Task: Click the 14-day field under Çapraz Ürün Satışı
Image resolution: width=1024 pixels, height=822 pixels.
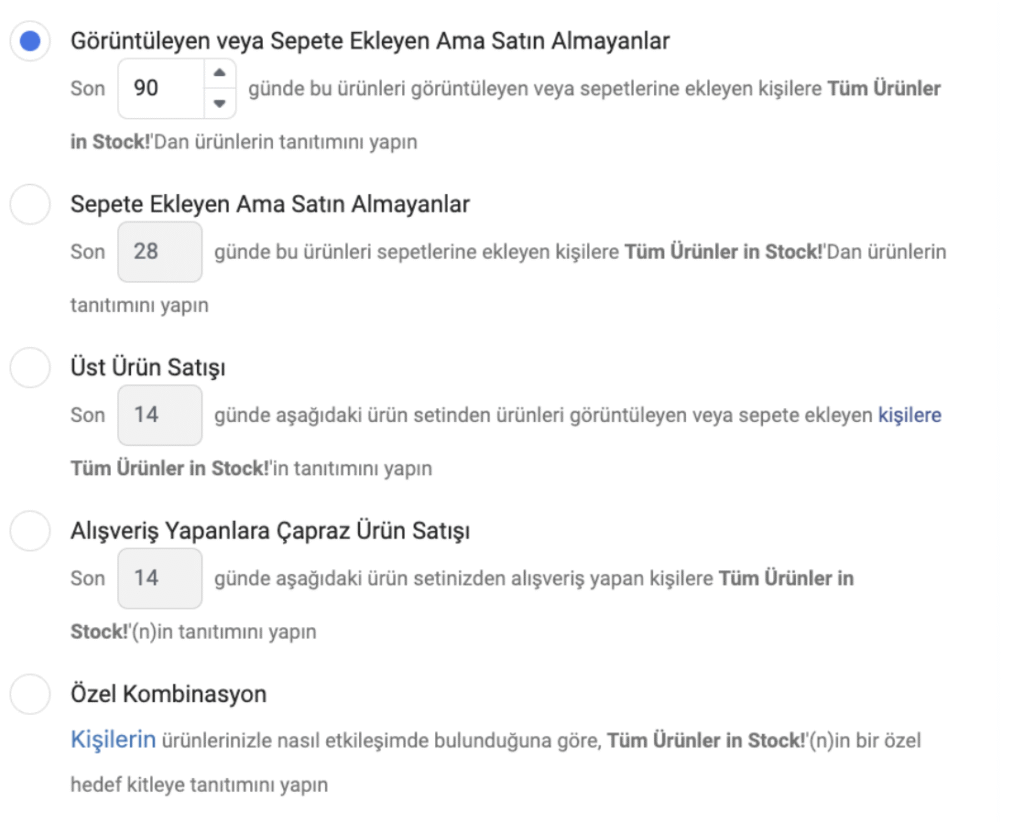Action: click(160, 578)
